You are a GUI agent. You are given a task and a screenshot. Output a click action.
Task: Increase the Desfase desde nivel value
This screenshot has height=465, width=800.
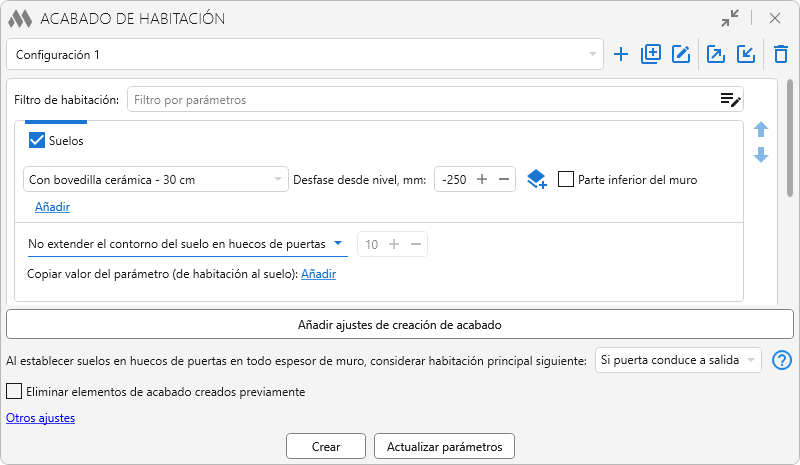pos(482,180)
